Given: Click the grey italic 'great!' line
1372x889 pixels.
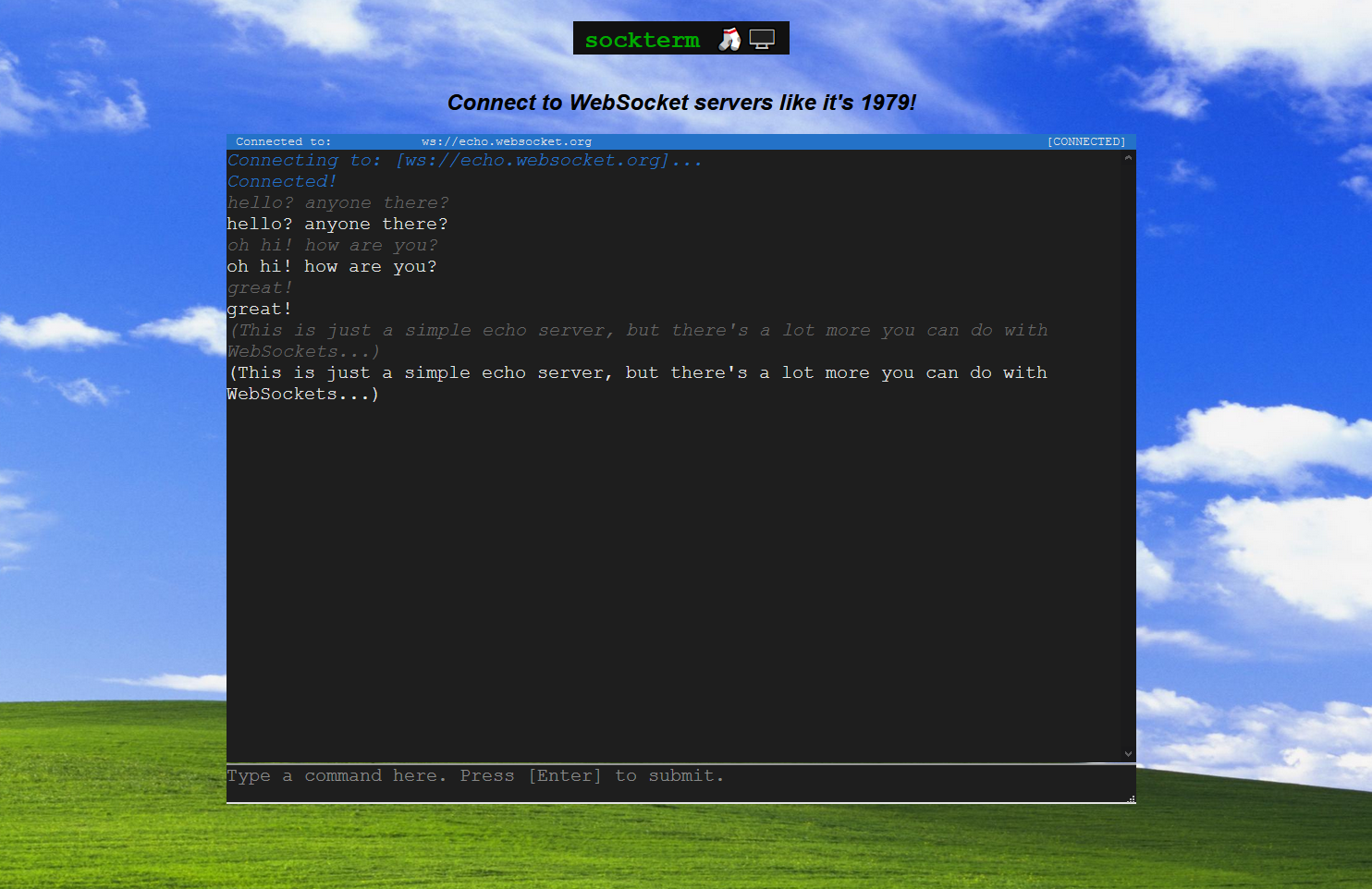Looking at the screenshot, I should pos(260,288).
